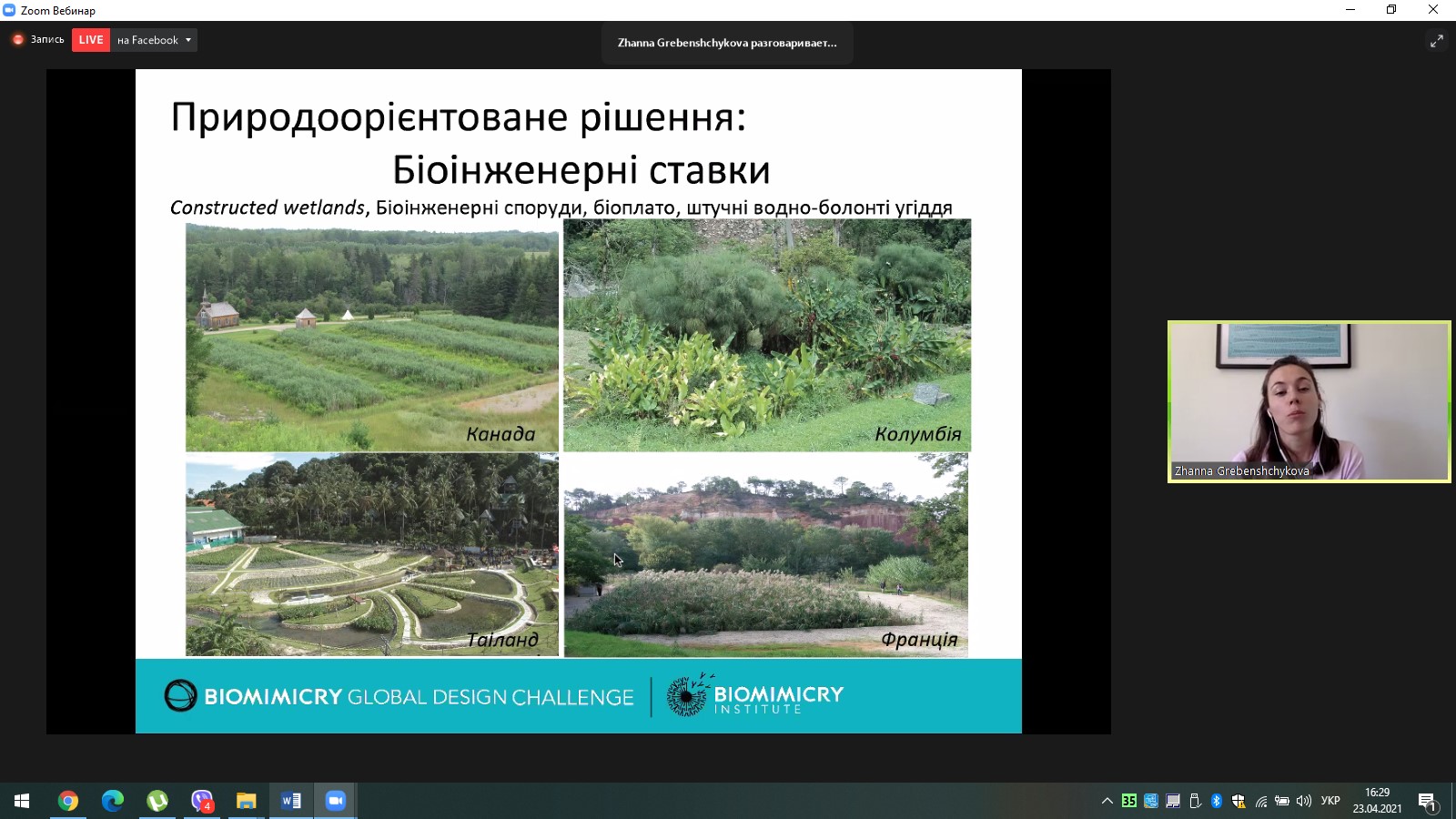Open Windows Security from the system tray
The height and width of the screenshot is (819, 1456).
click(1240, 802)
